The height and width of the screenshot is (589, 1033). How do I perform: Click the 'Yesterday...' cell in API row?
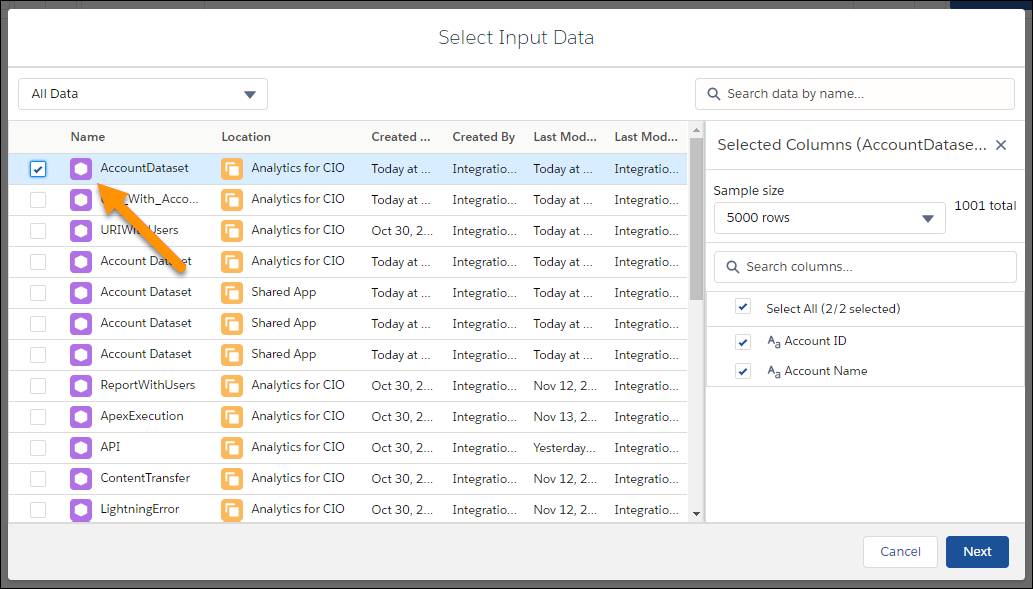(x=565, y=448)
